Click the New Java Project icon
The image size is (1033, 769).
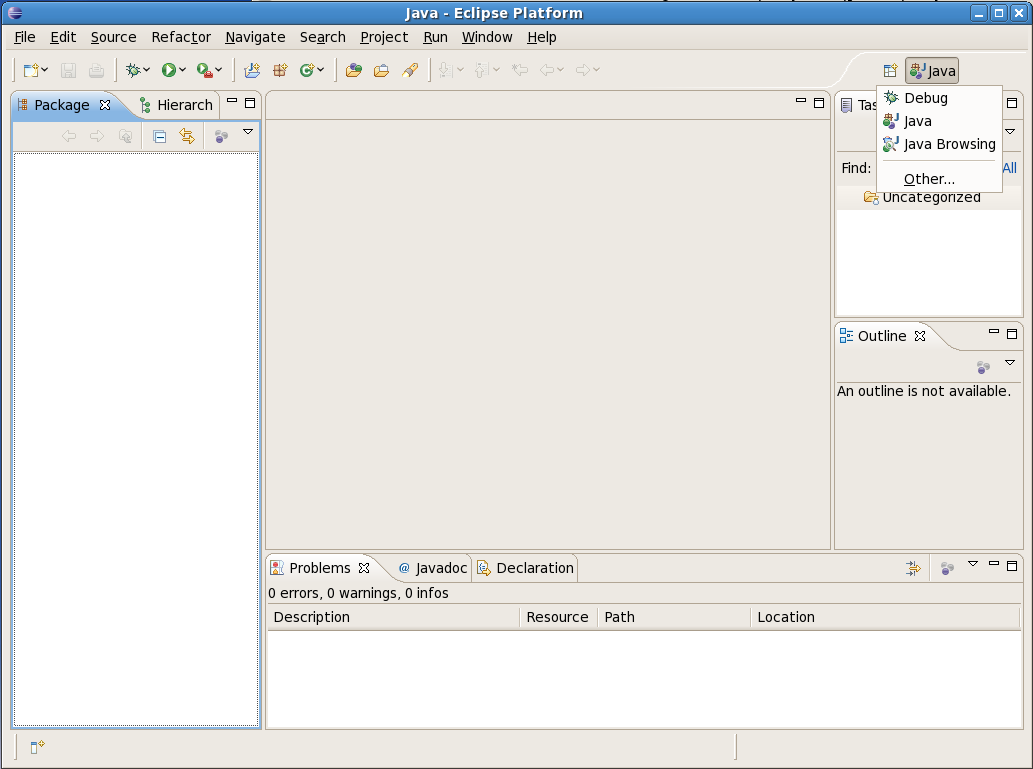252,70
